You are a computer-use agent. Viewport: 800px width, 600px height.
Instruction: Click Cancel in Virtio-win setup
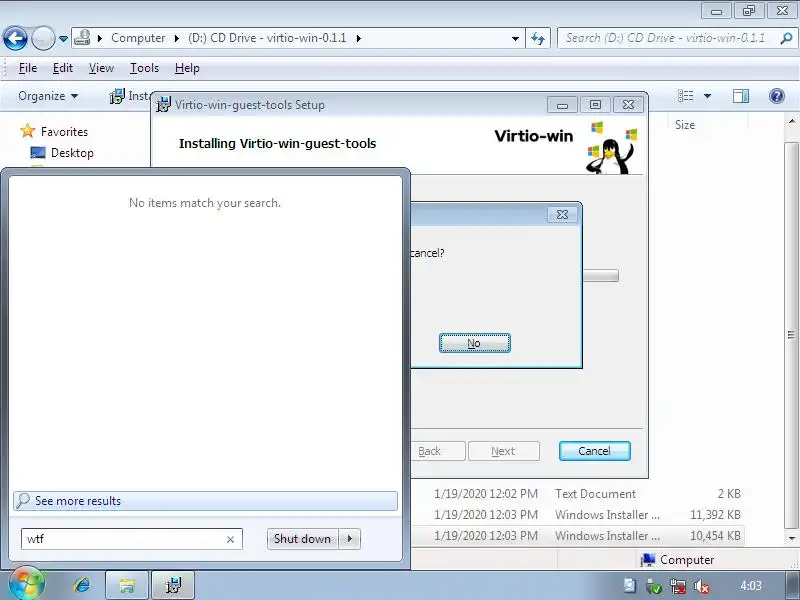[x=594, y=451]
